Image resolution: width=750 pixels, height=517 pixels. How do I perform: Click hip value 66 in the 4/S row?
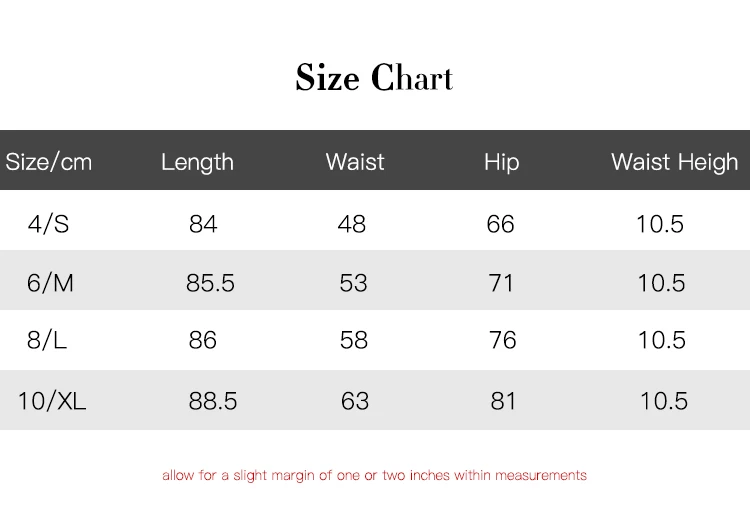point(500,224)
